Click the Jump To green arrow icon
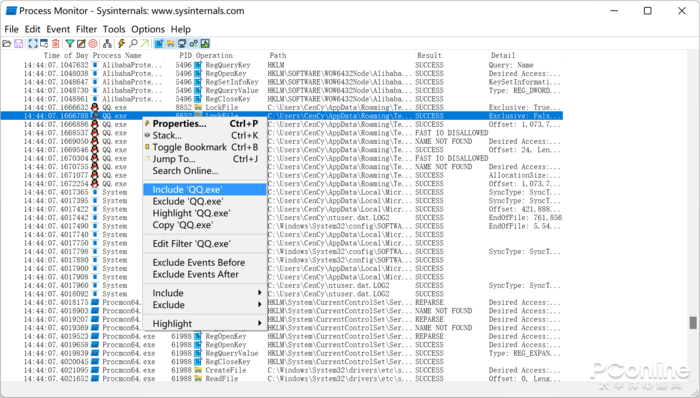700x398 pixels. (145, 43)
